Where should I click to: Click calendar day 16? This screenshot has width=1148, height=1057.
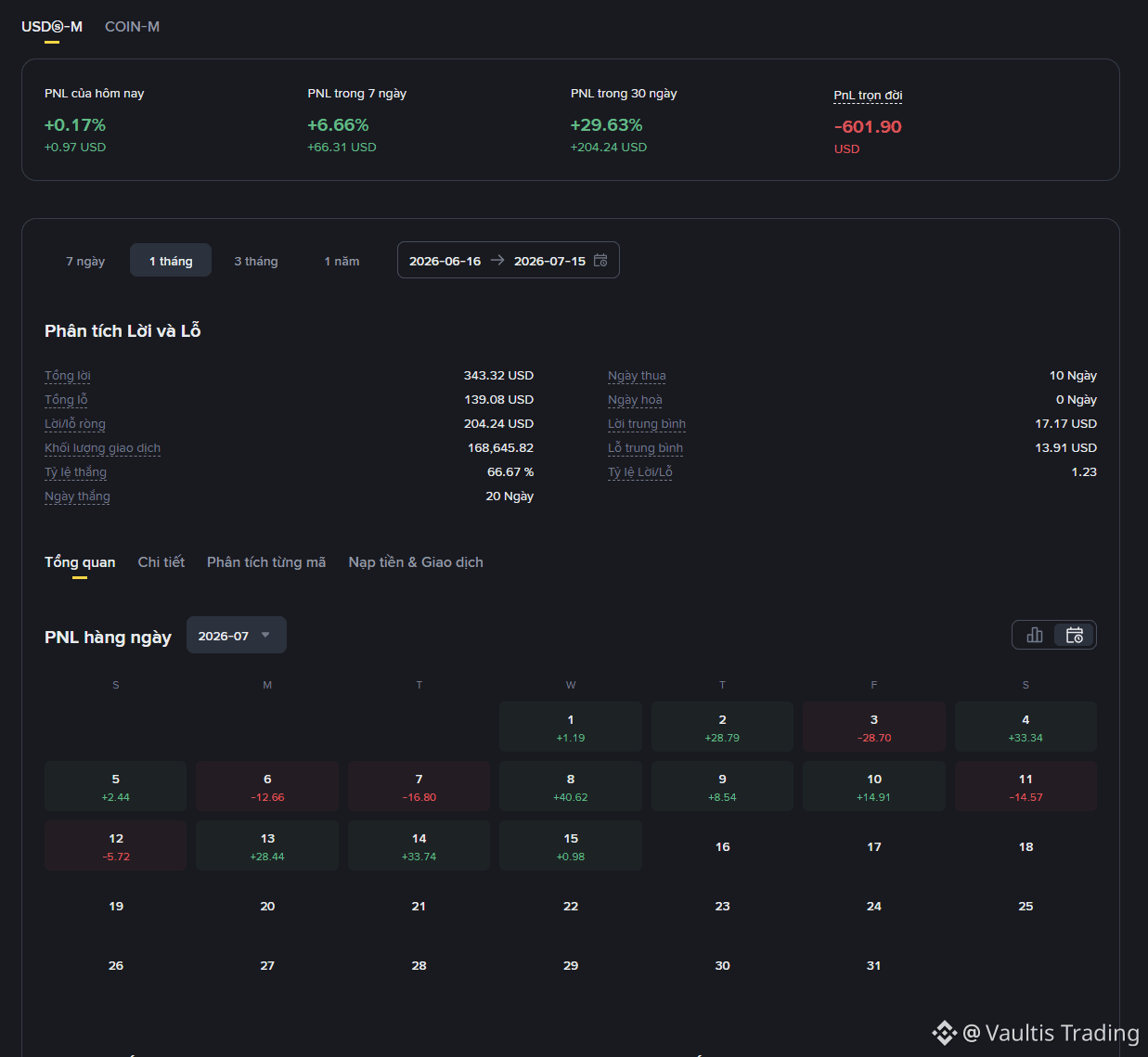pos(722,846)
